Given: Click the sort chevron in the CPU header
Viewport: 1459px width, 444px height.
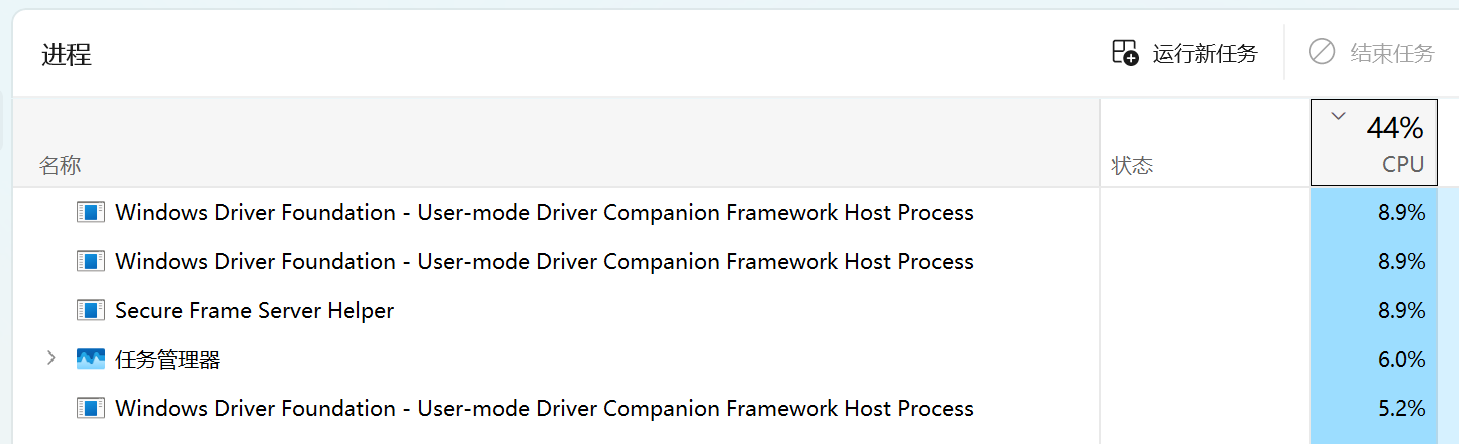Looking at the screenshot, I should pos(1339,116).
